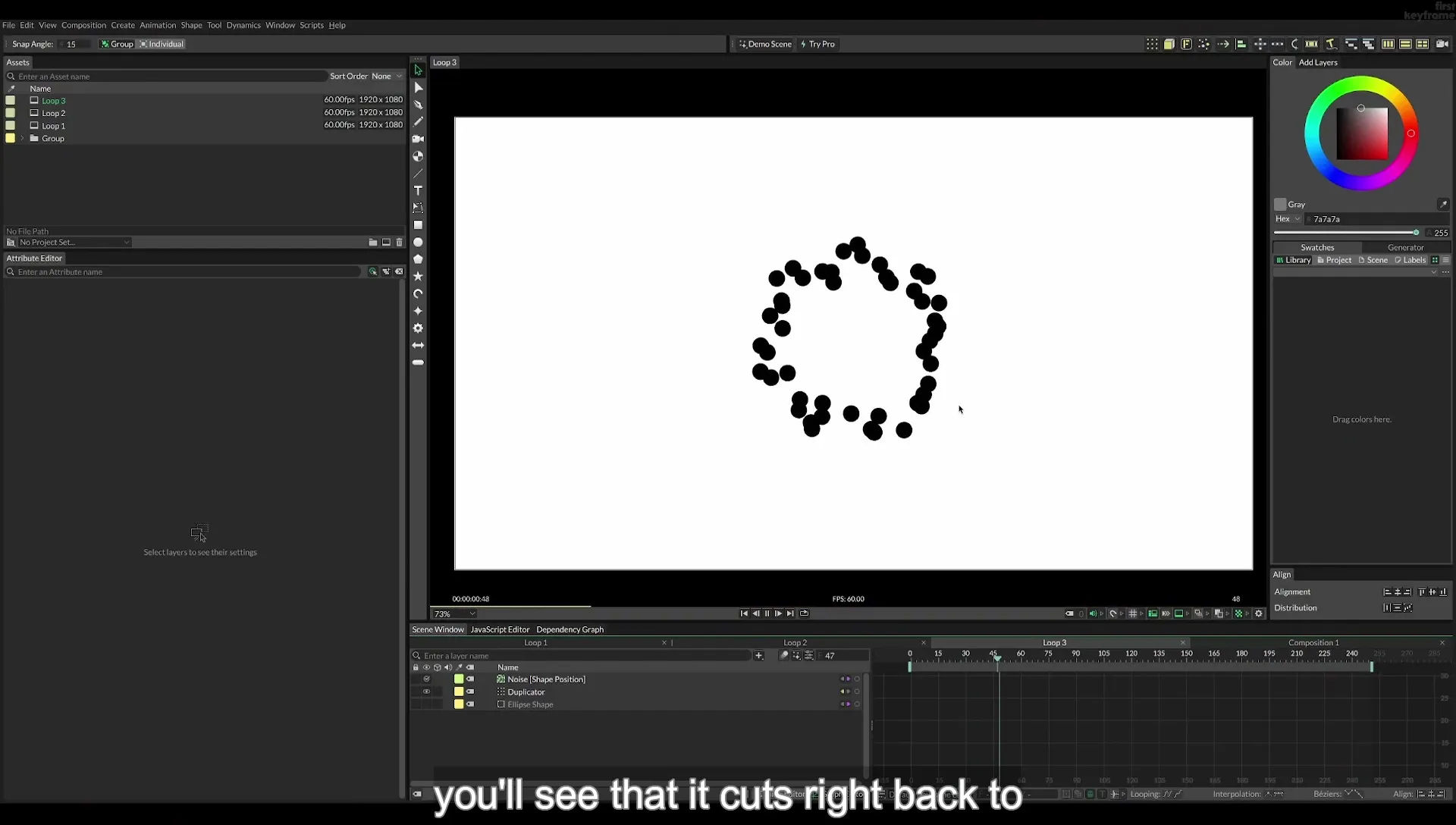Viewport: 1456px width, 825px height.
Task: Select the Labels swatches filter
Action: [1410, 260]
